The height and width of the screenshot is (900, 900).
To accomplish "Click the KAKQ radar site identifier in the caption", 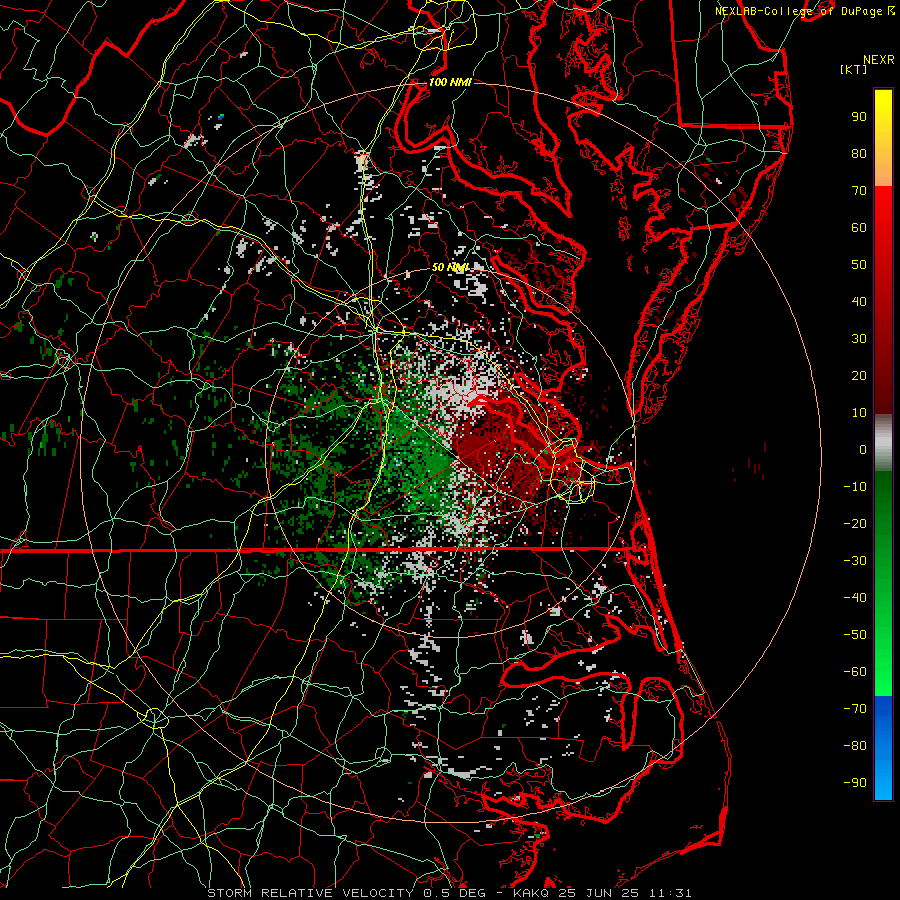I will [532, 893].
